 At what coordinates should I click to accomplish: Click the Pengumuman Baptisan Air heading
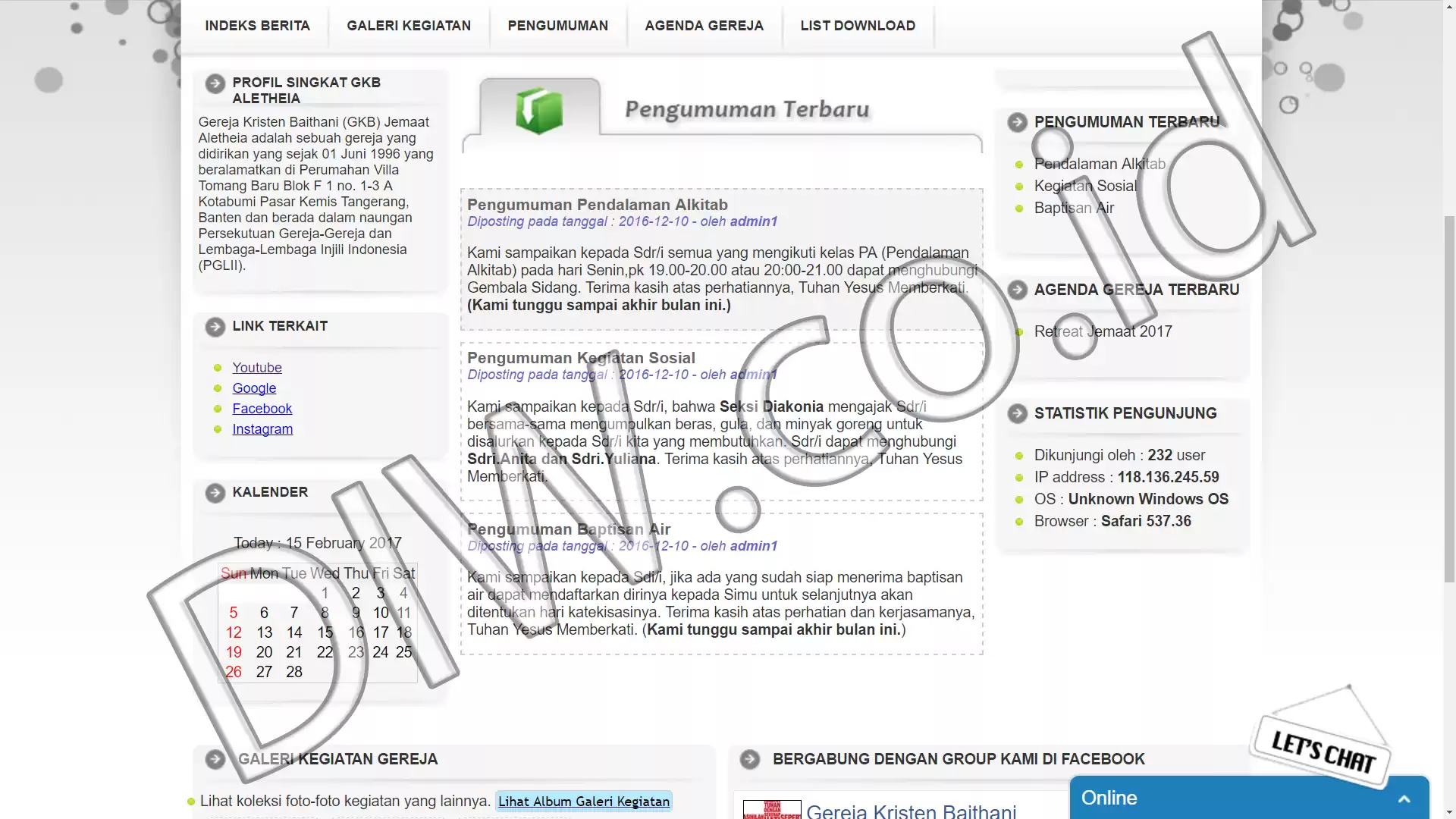point(569,529)
